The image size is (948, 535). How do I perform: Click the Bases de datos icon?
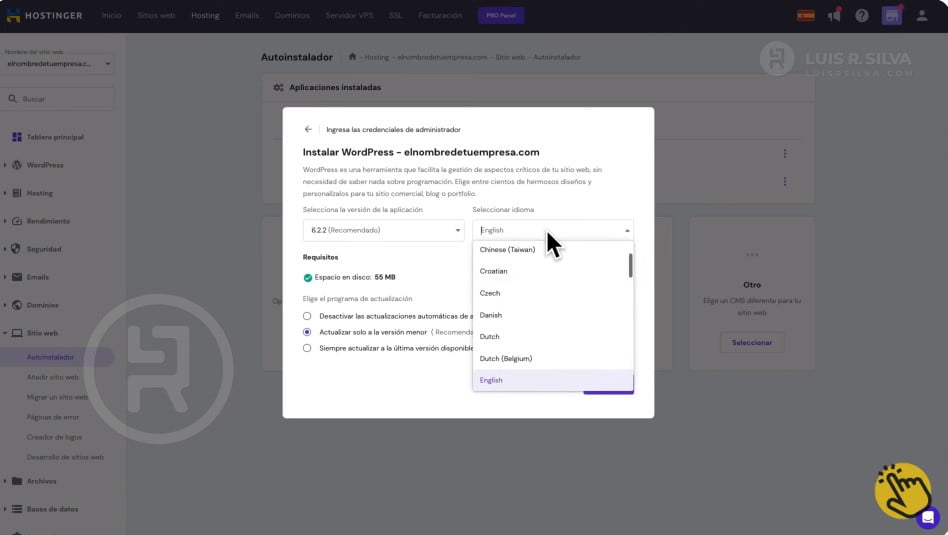17,509
